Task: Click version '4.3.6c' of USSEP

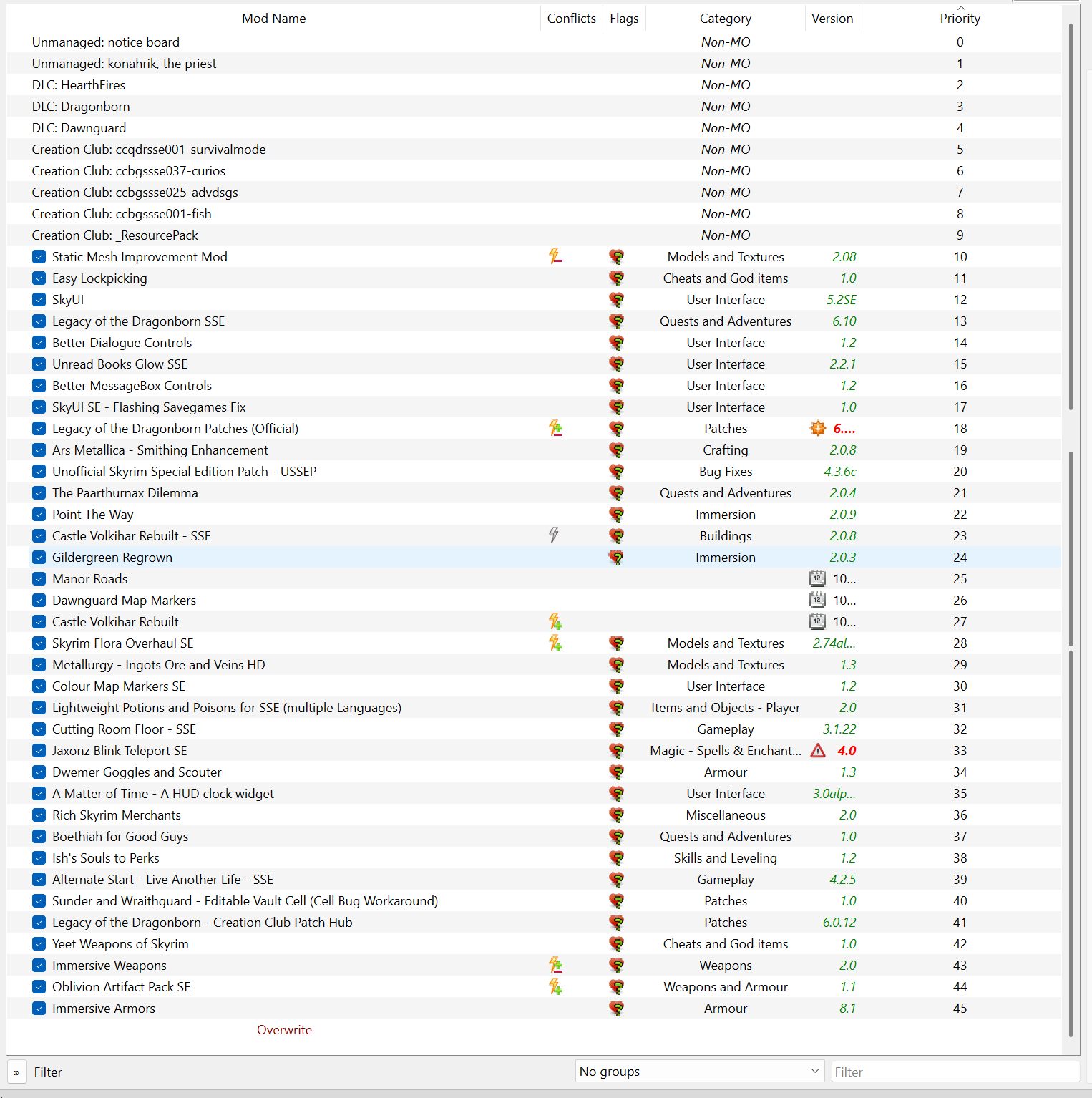Action: pyautogui.click(x=840, y=471)
